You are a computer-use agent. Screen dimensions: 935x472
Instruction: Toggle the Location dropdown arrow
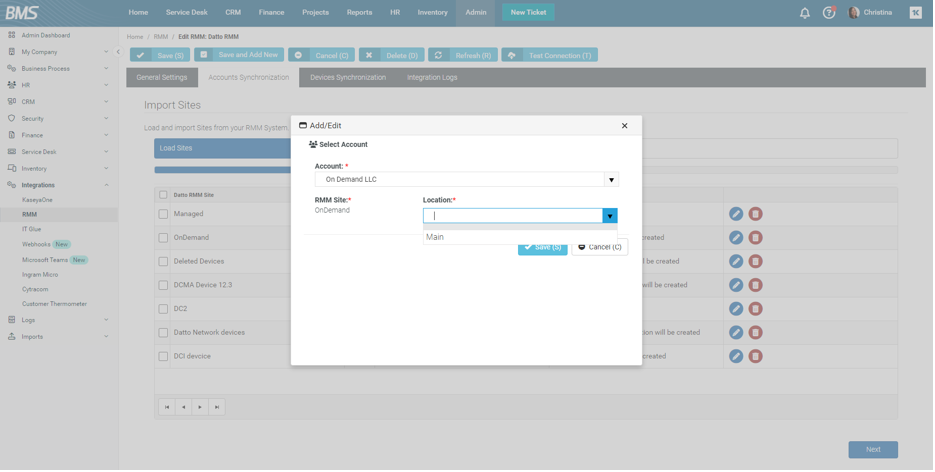[610, 216]
